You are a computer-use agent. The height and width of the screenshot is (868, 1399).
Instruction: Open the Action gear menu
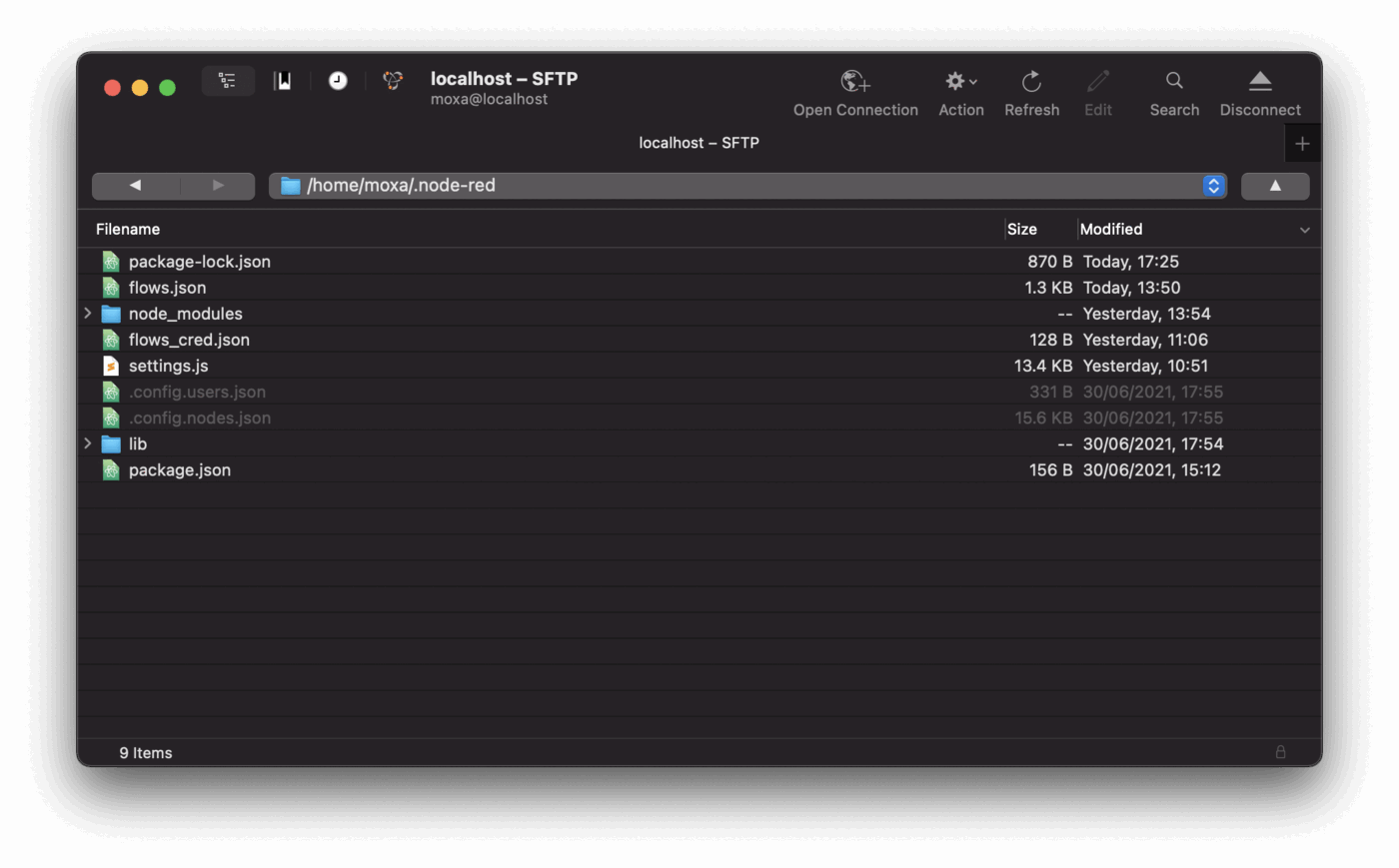click(960, 82)
